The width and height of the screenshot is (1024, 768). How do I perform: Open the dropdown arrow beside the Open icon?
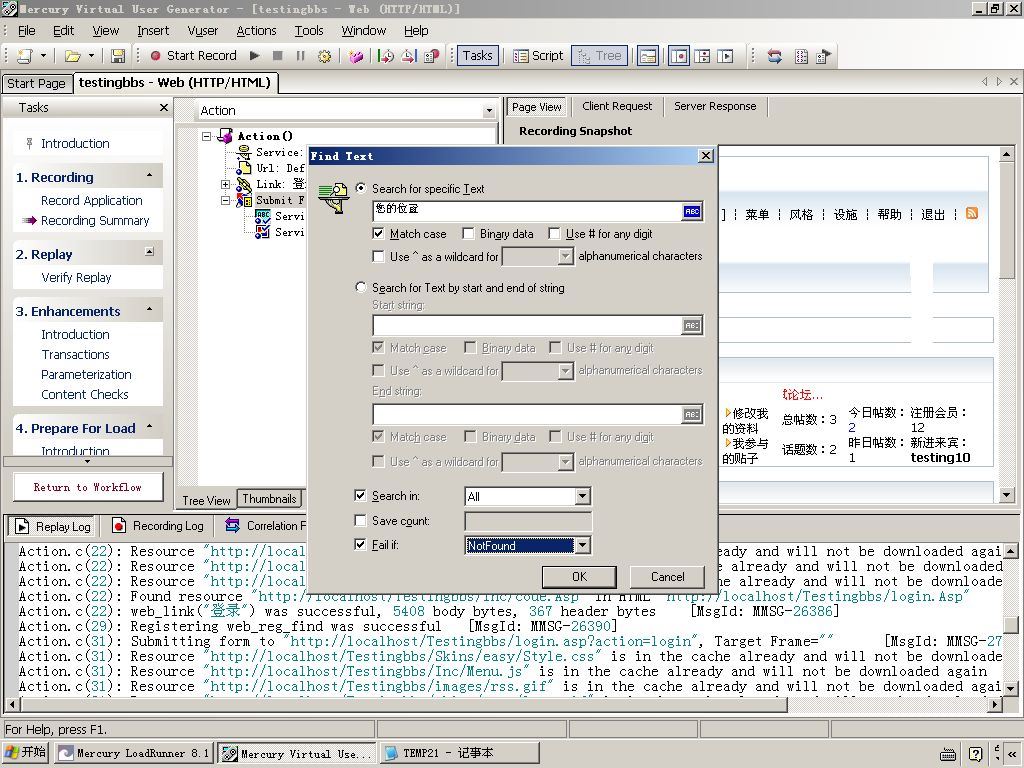91,56
